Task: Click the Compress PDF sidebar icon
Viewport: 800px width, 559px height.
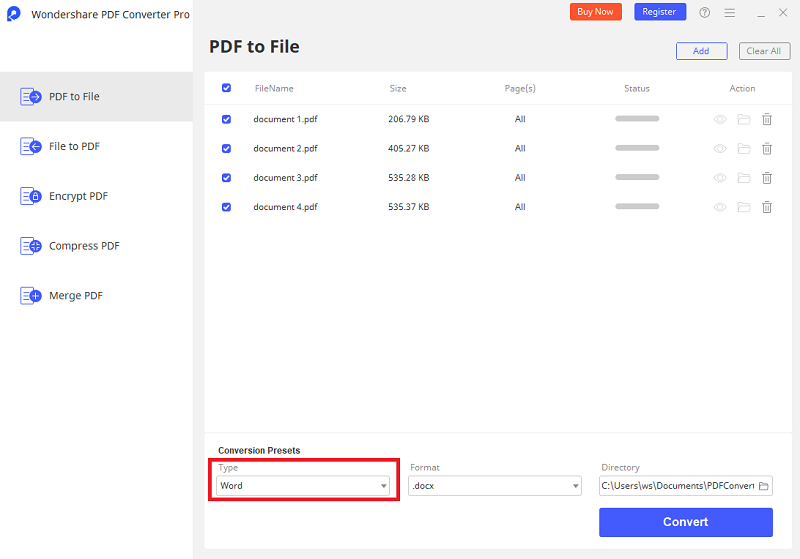Action: pos(31,246)
